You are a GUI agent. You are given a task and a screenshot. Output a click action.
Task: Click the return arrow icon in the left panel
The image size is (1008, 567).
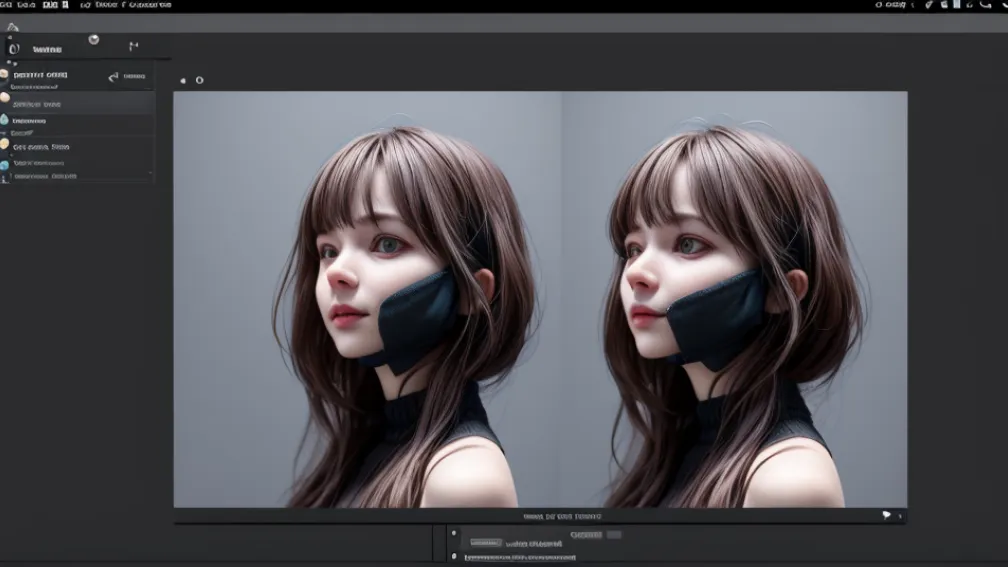tap(113, 77)
